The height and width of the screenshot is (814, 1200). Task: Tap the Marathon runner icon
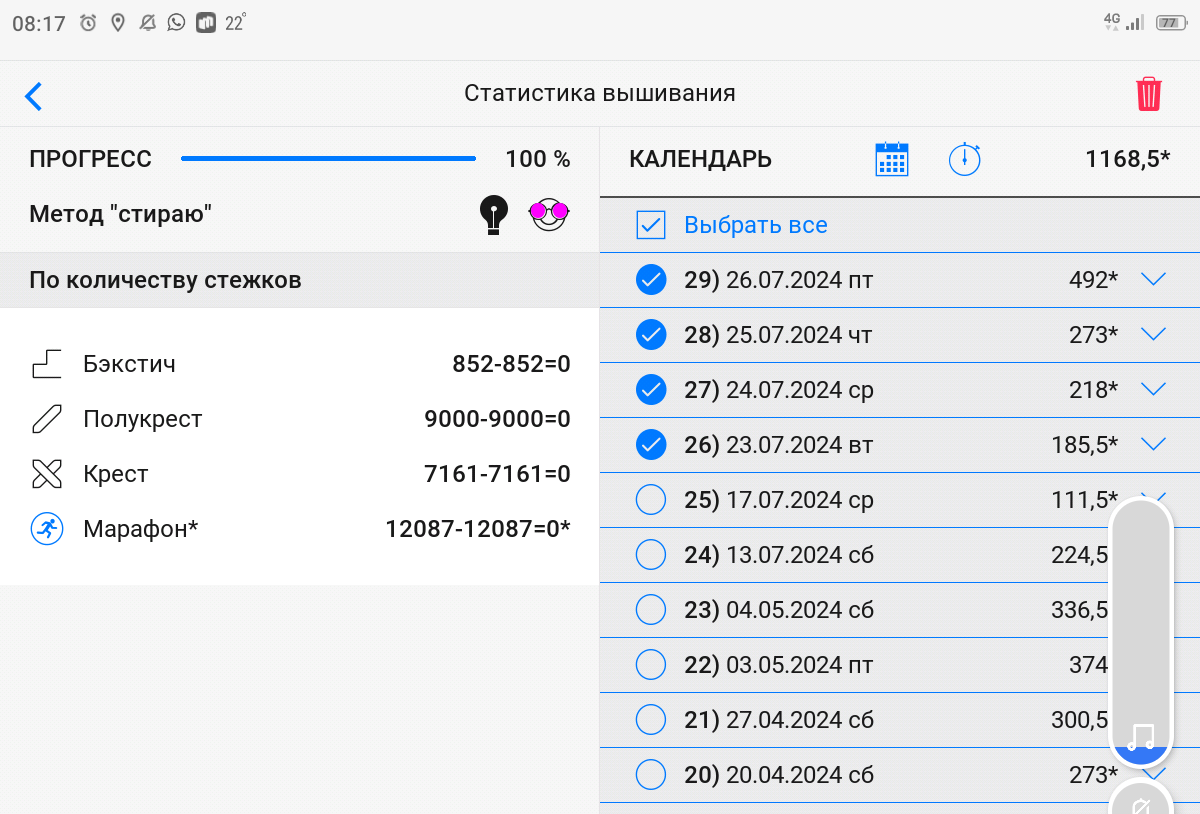pos(47,529)
